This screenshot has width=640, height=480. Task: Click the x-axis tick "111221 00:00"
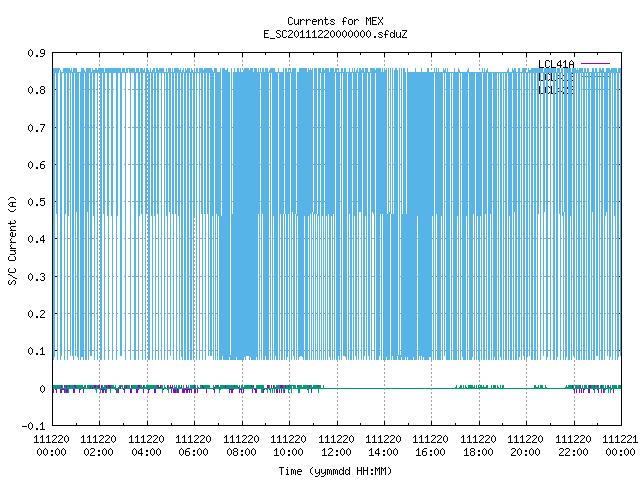[x=620, y=446]
